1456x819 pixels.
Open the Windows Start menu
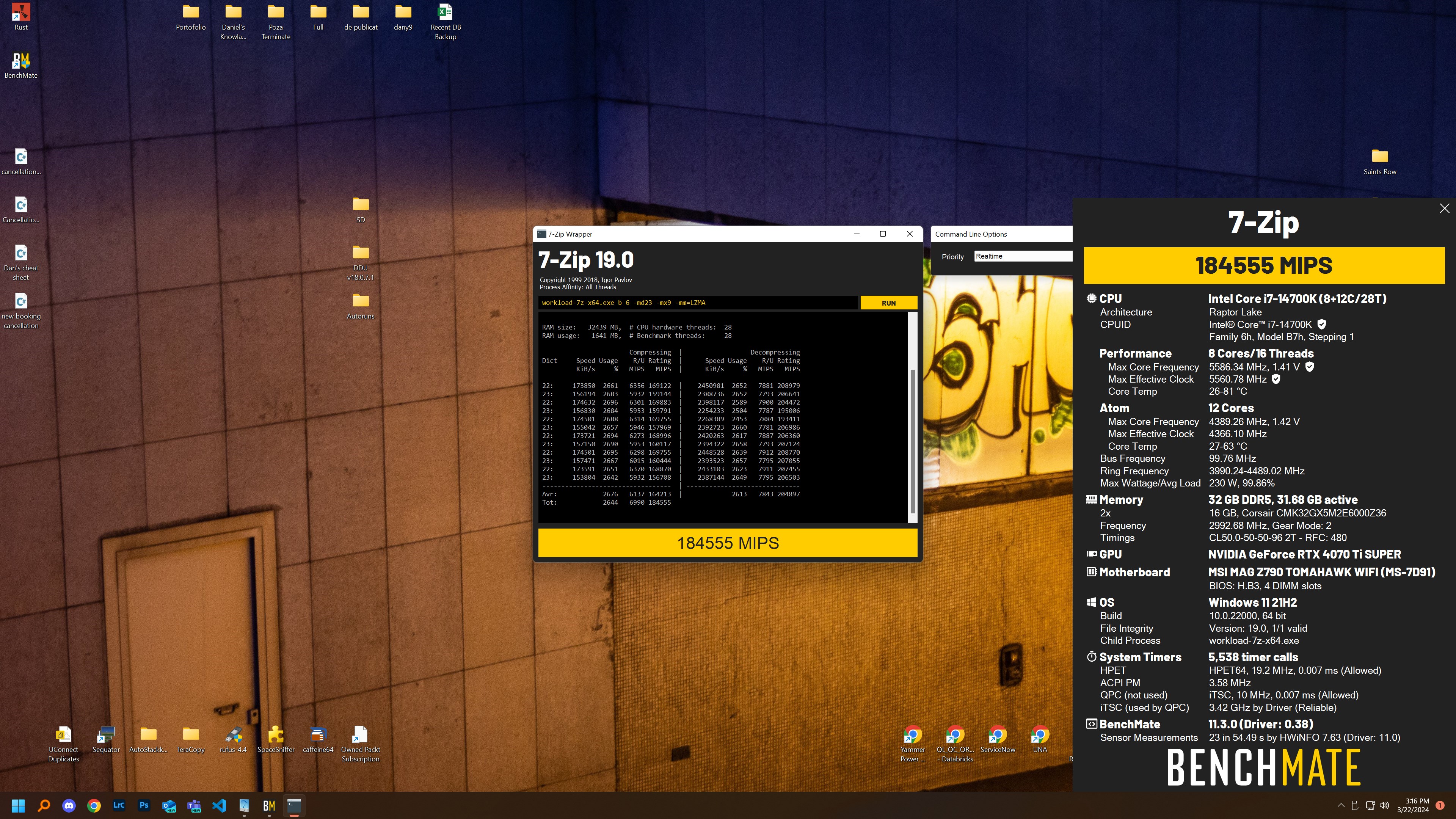click(x=18, y=805)
